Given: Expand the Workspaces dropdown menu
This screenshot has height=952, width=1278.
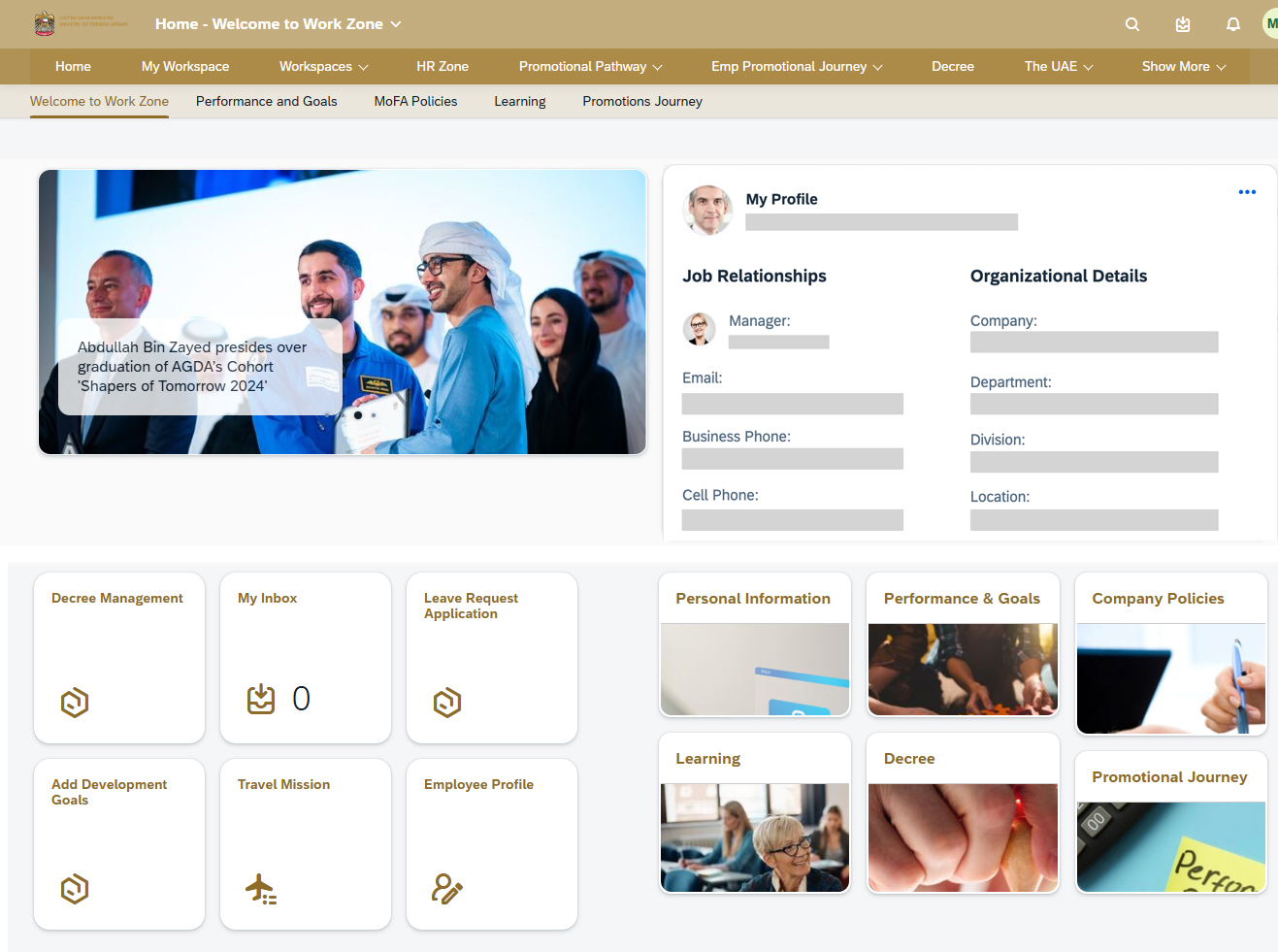Looking at the screenshot, I should click(x=323, y=66).
